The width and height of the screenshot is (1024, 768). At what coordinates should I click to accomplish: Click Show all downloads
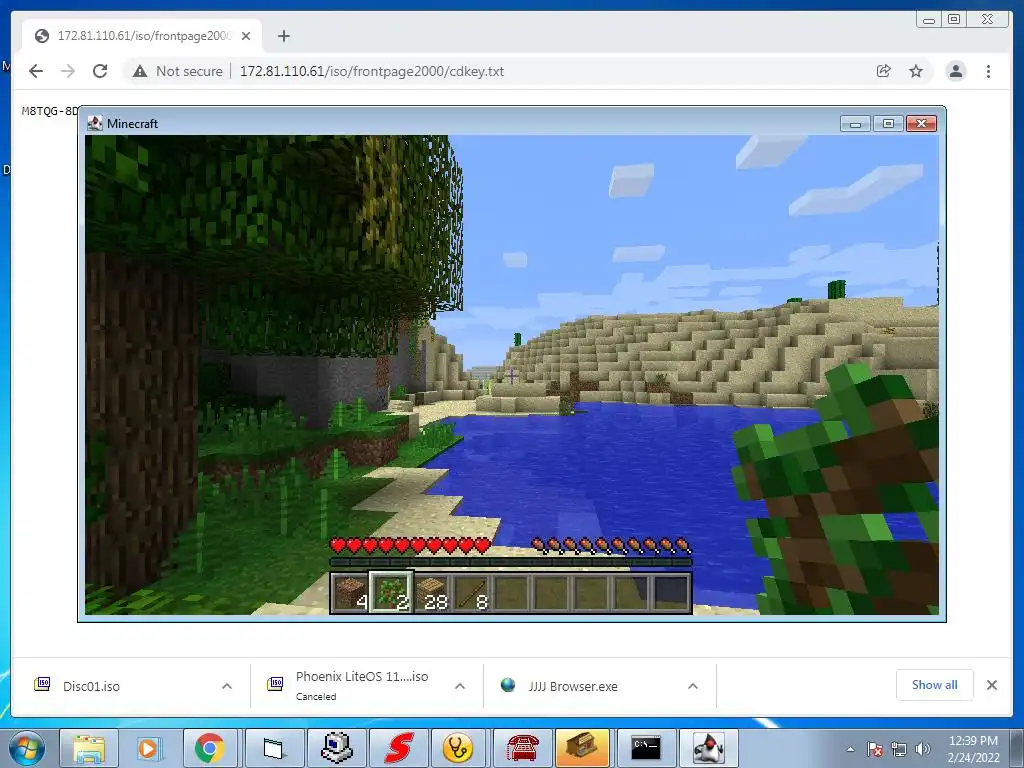[935, 684]
